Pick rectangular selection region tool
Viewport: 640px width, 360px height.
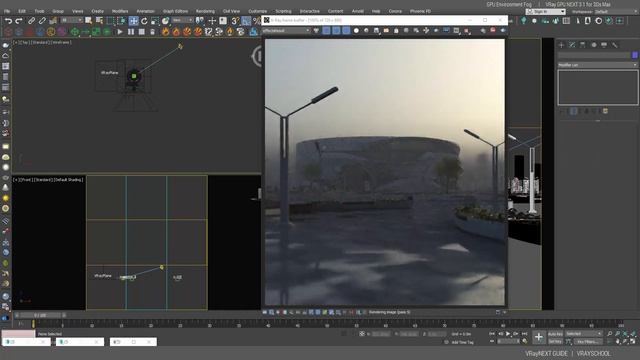click(111, 20)
